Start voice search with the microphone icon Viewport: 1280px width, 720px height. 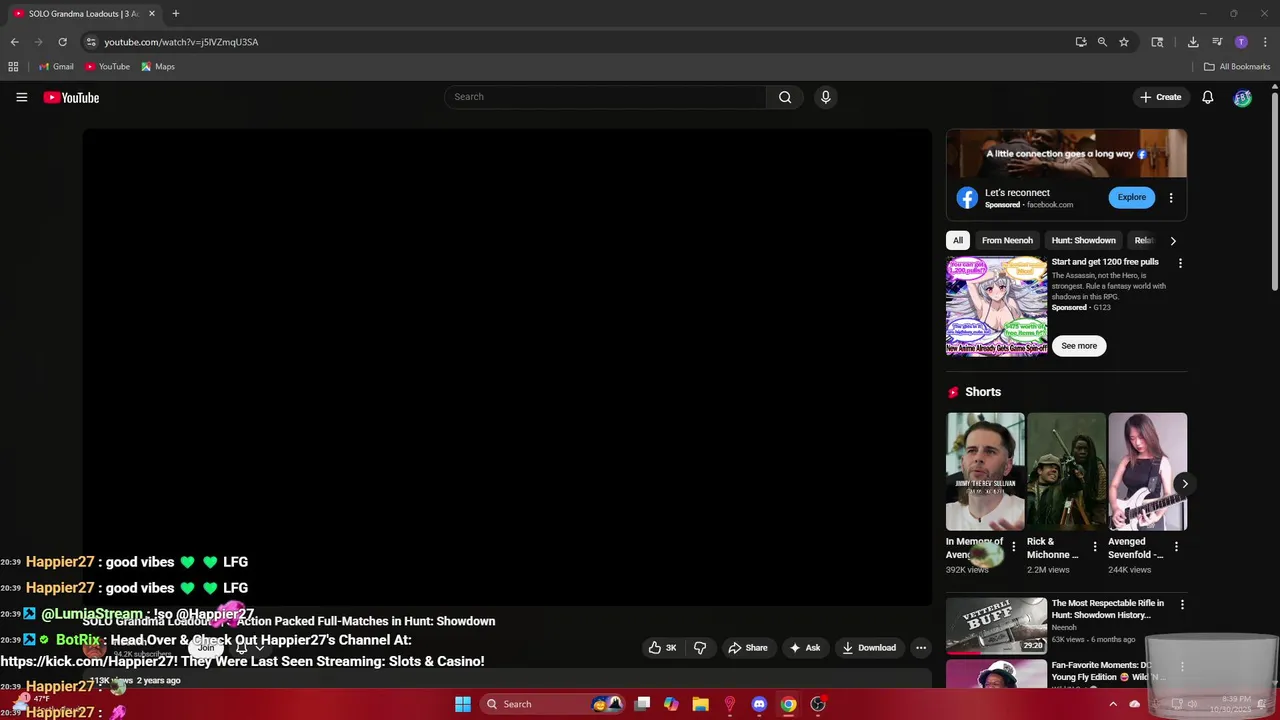pos(825,97)
